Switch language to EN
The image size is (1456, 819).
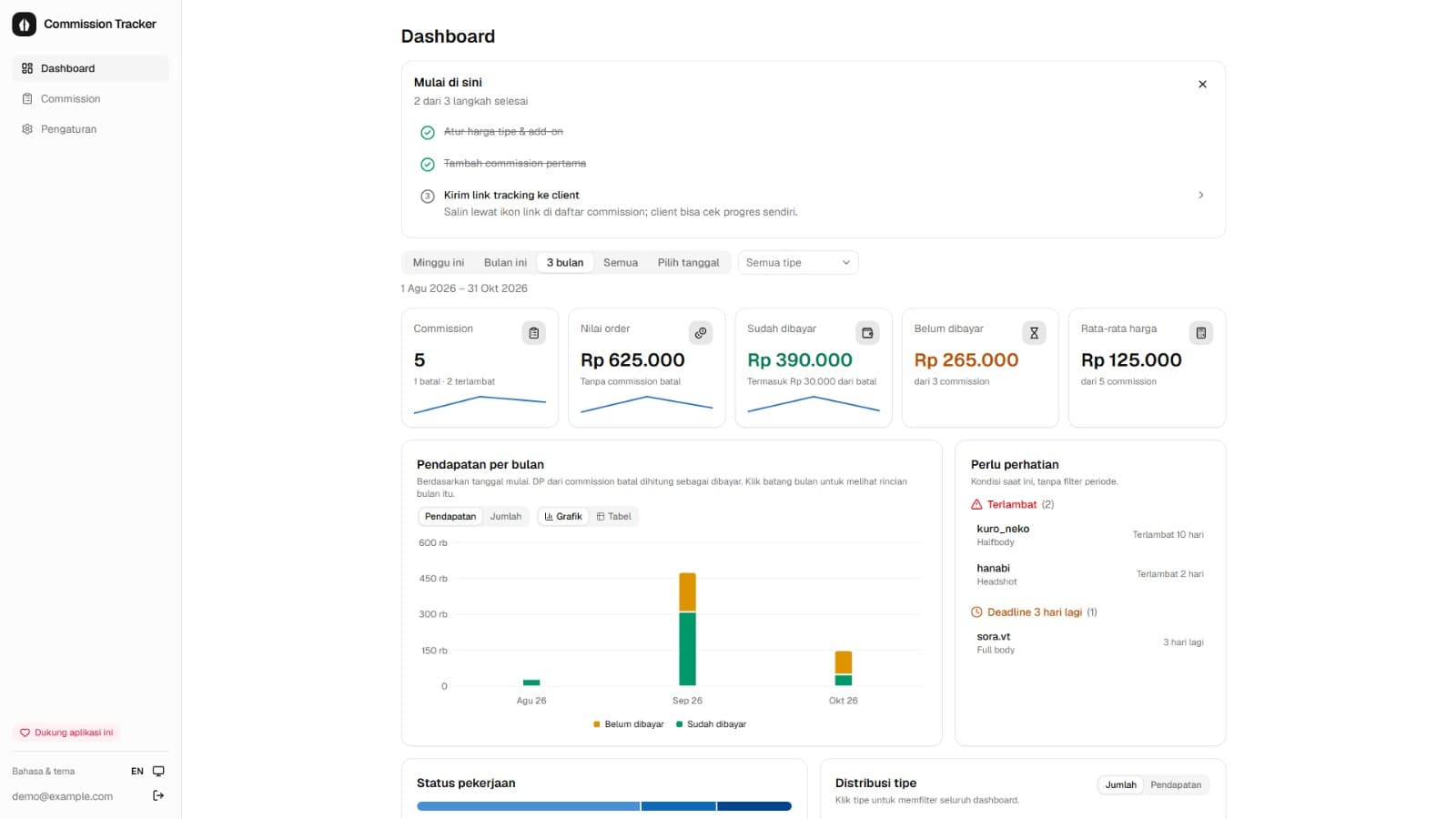[x=137, y=772]
